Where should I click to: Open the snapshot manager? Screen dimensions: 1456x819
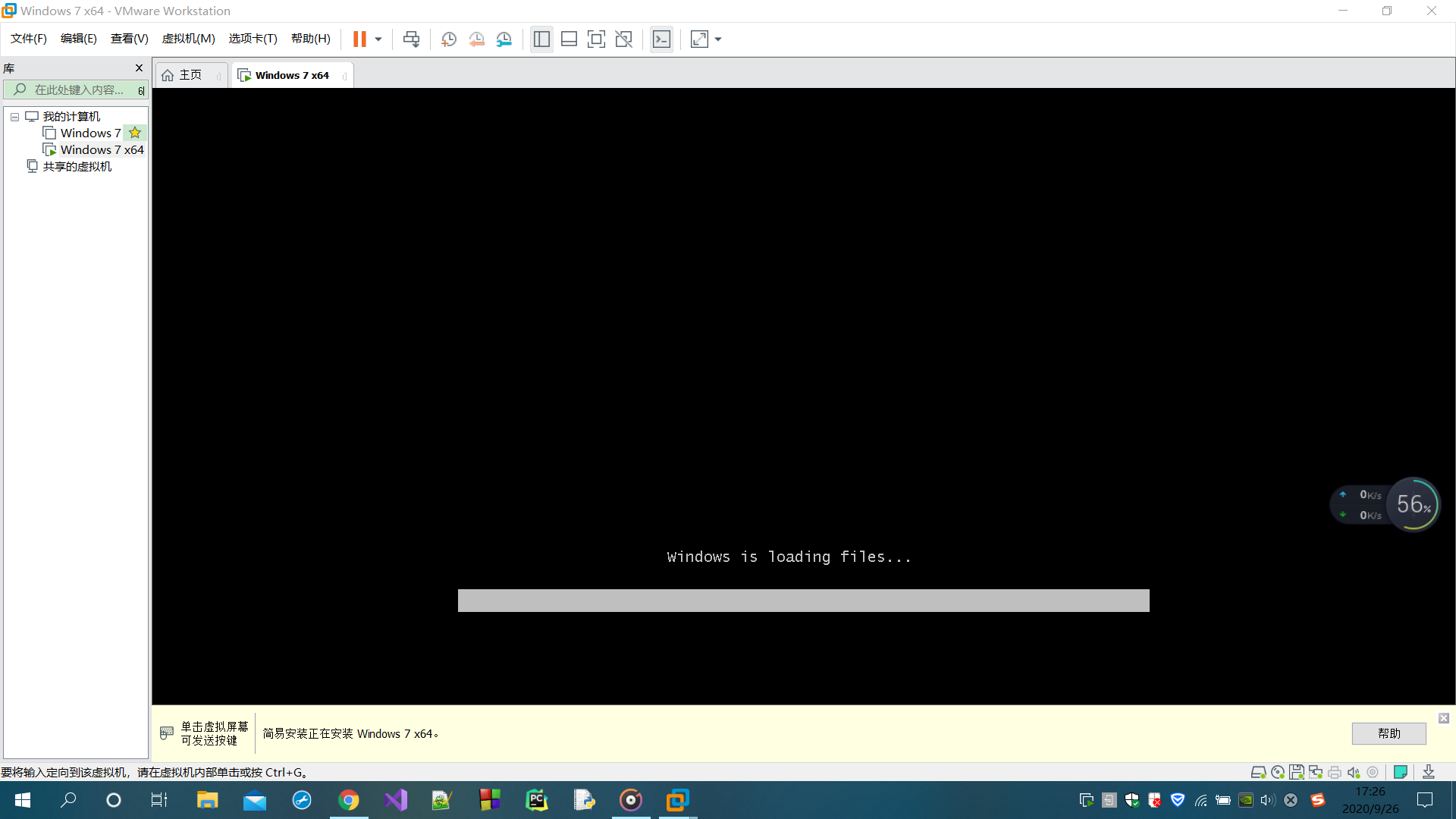[x=504, y=39]
